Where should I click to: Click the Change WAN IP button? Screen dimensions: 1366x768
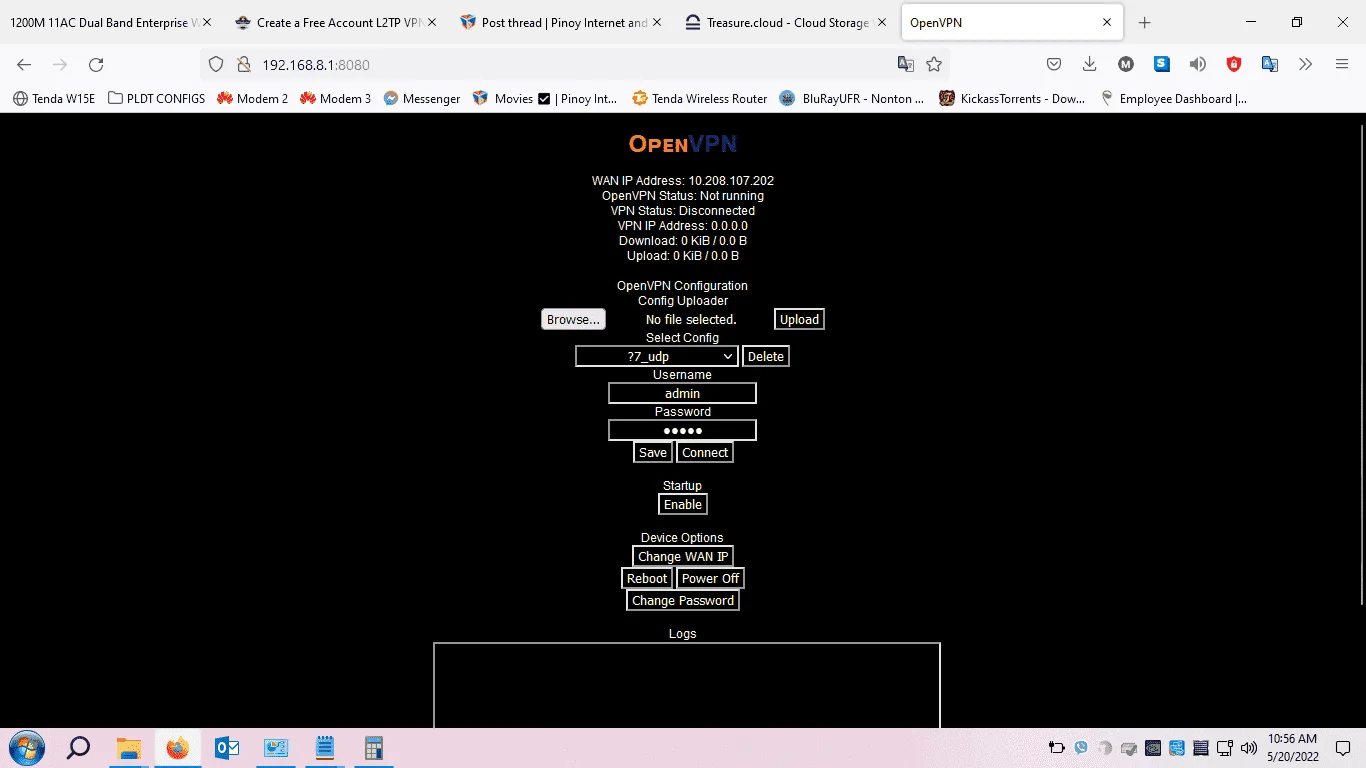point(683,556)
